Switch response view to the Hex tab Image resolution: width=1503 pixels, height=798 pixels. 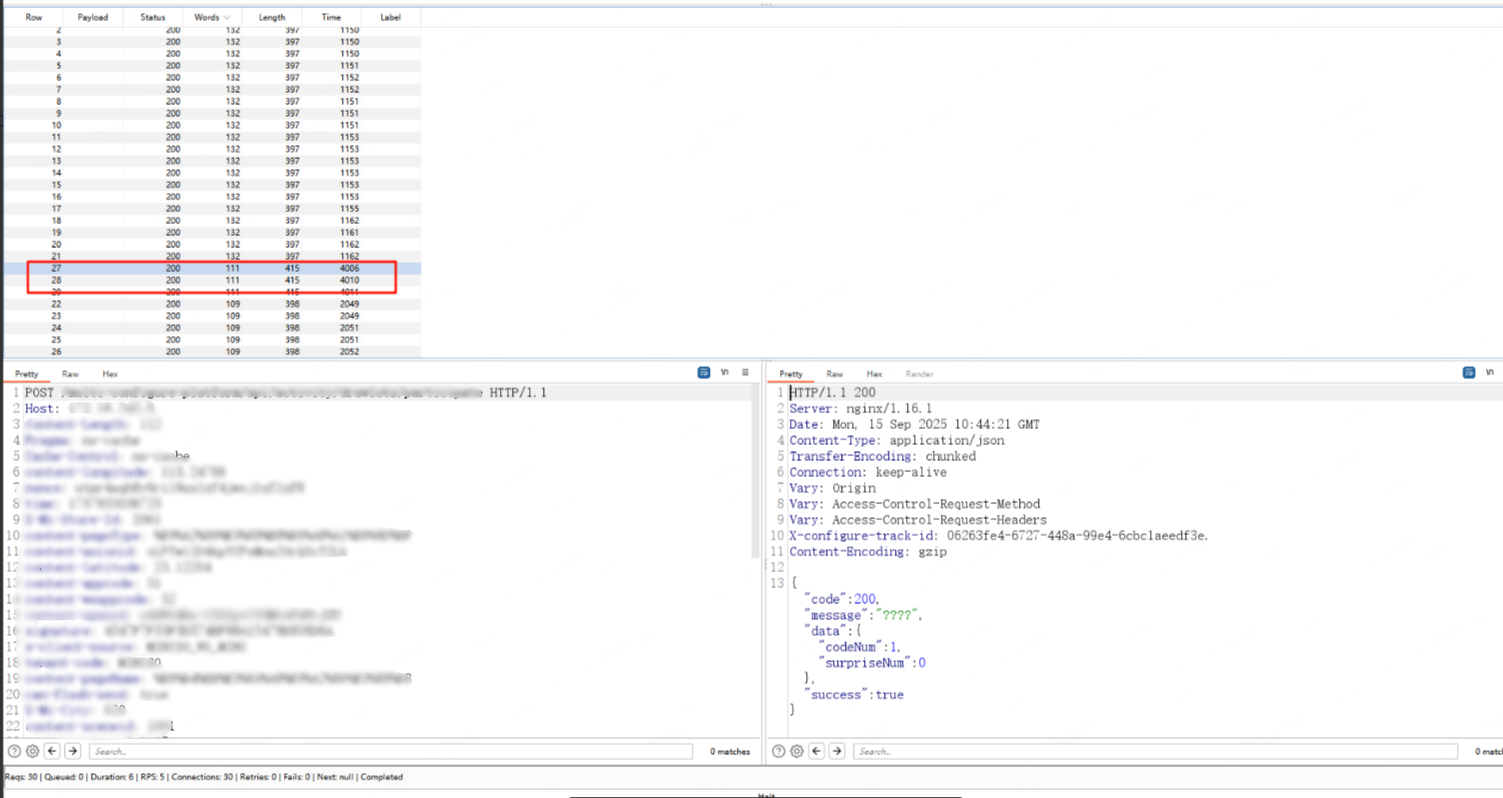874,374
